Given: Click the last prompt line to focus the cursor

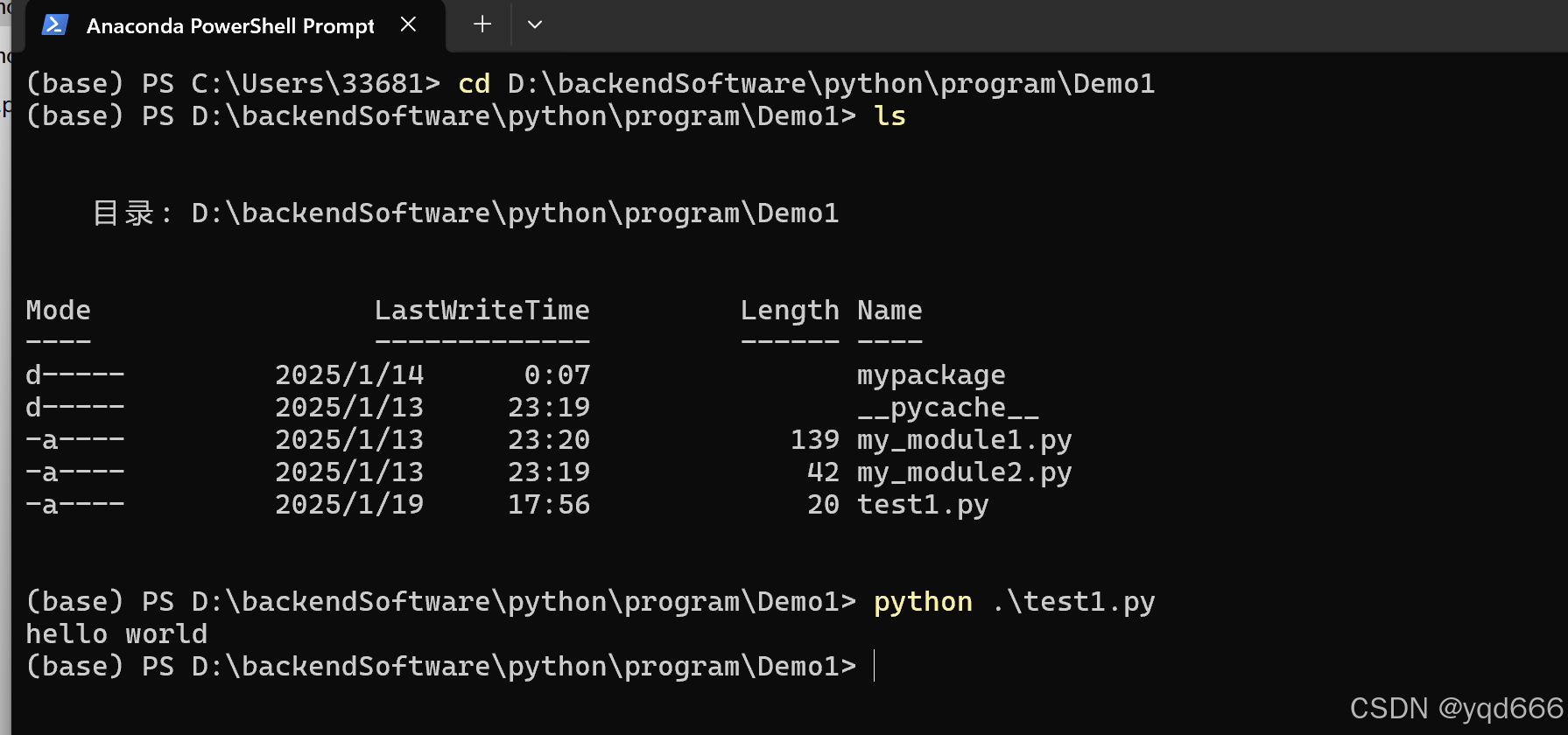Looking at the screenshot, I should point(441,666).
